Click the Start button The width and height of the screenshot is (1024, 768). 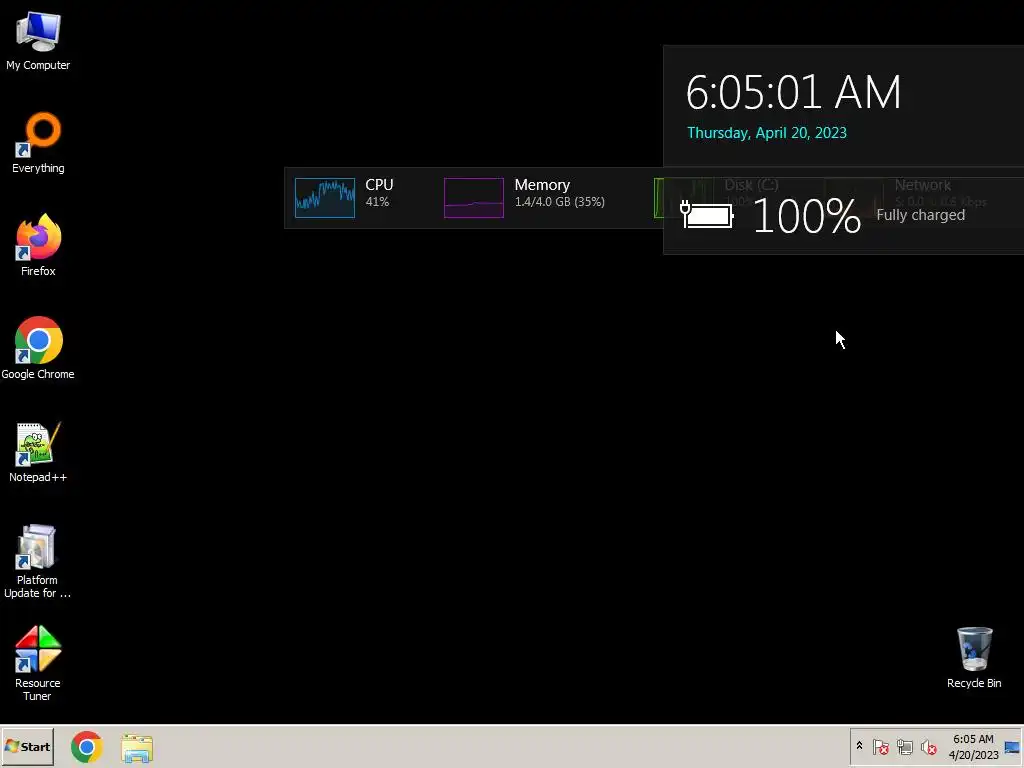27,746
